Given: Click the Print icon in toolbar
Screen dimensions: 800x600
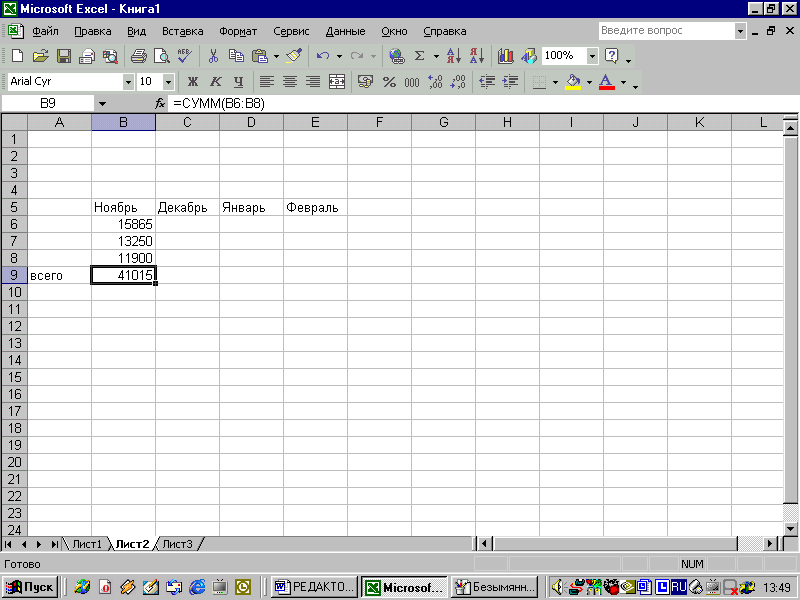Looking at the screenshot, I should click(x=138, y=56).
